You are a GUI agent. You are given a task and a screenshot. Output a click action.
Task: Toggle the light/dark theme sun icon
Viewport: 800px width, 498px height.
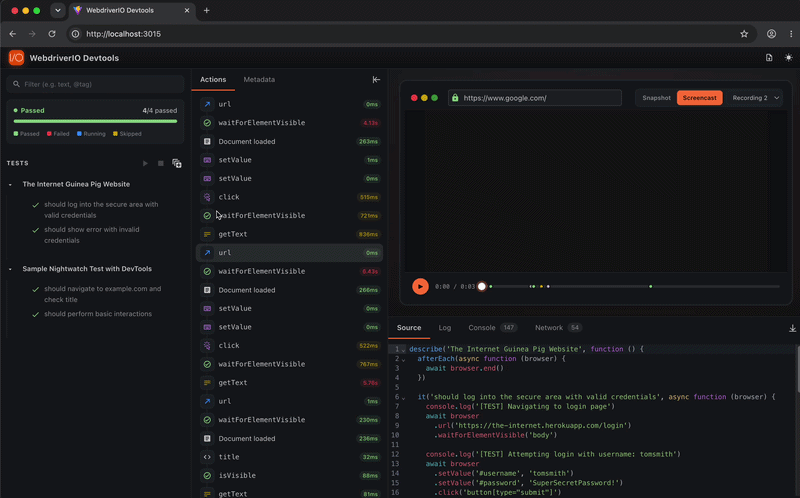coord(788,58)
